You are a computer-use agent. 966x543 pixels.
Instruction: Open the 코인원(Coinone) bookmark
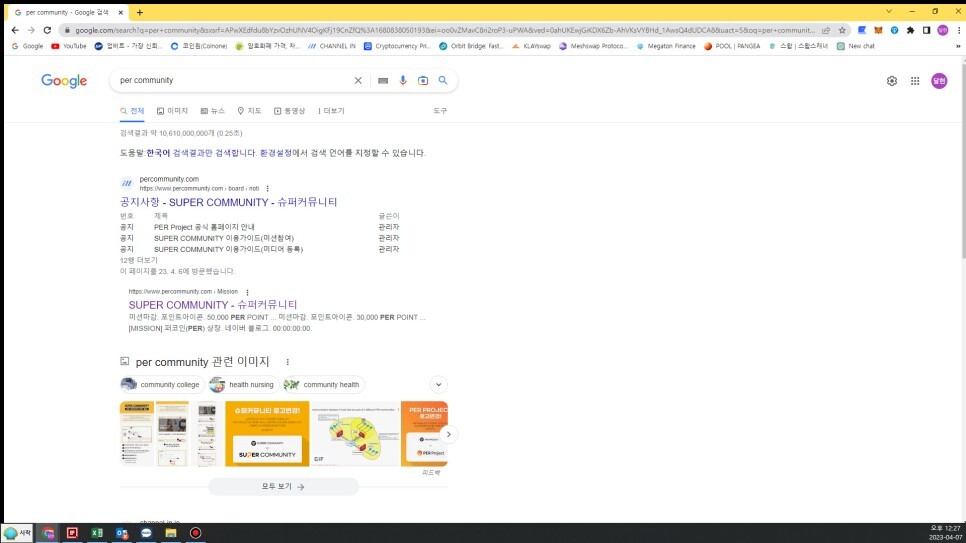(198, 46)
